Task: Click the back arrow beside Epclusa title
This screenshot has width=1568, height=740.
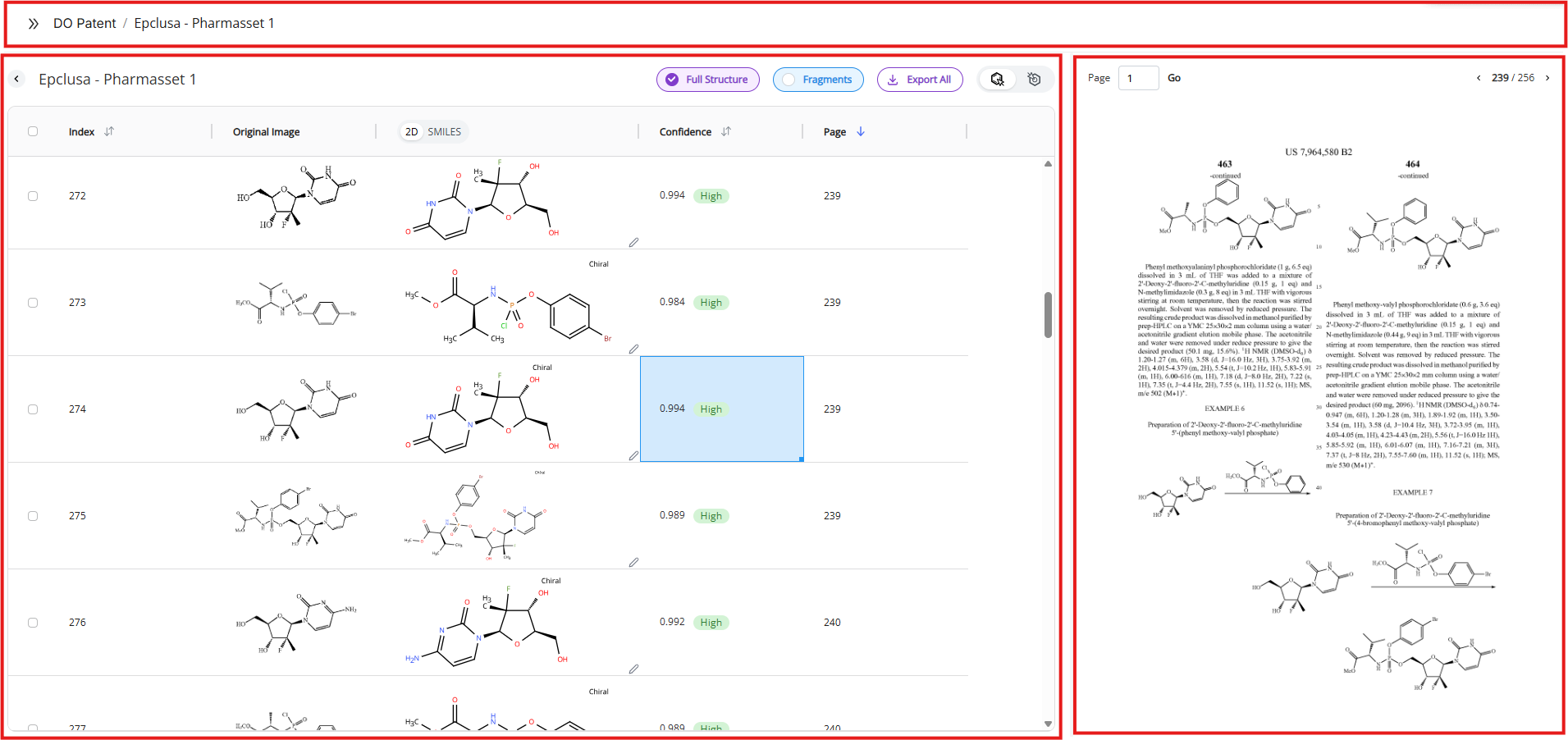Action: (x=17, y=80)
